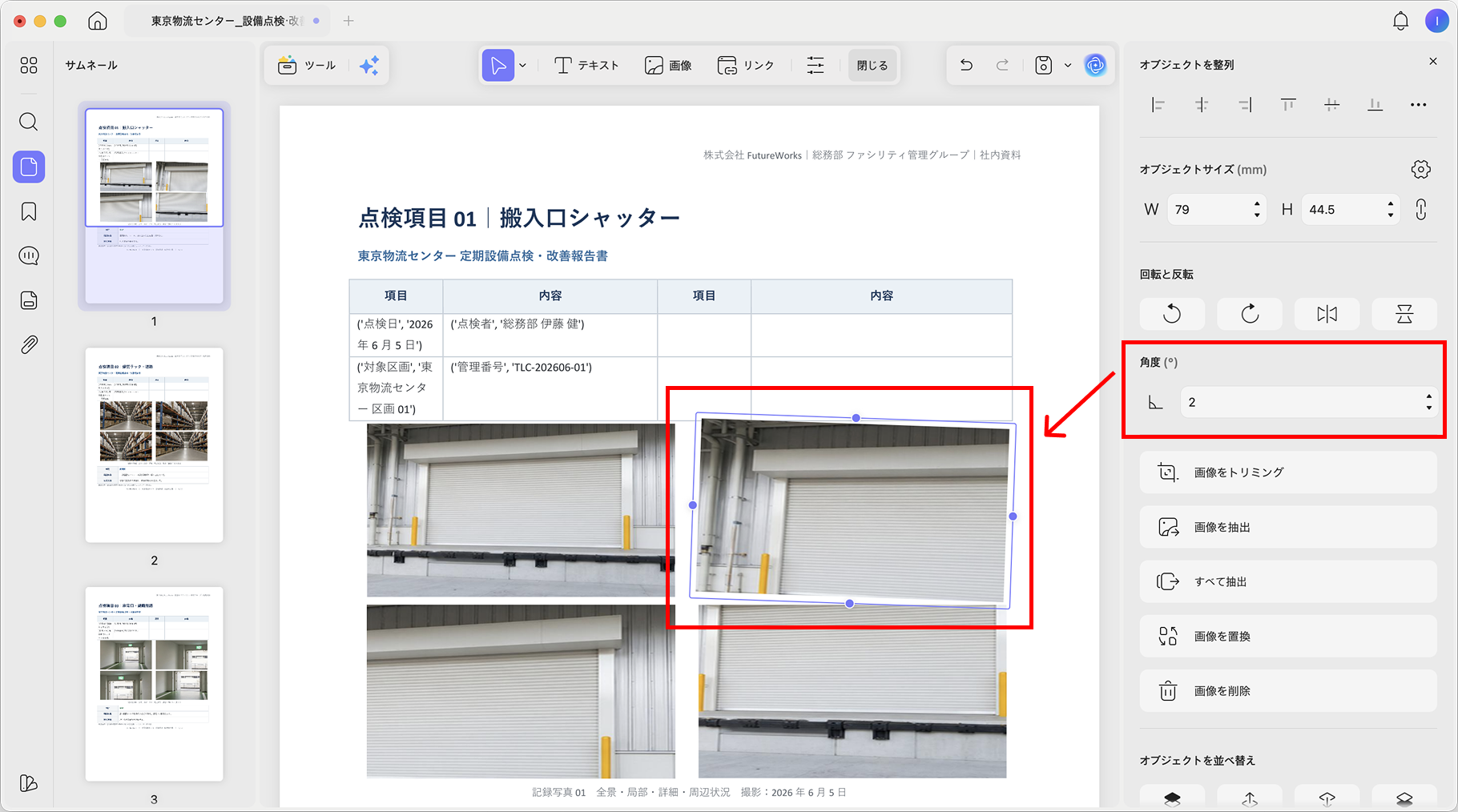Open the attachments paperclip panel
The height and width of the screenshot is (812, 1458).
click(x=29, y=345)
